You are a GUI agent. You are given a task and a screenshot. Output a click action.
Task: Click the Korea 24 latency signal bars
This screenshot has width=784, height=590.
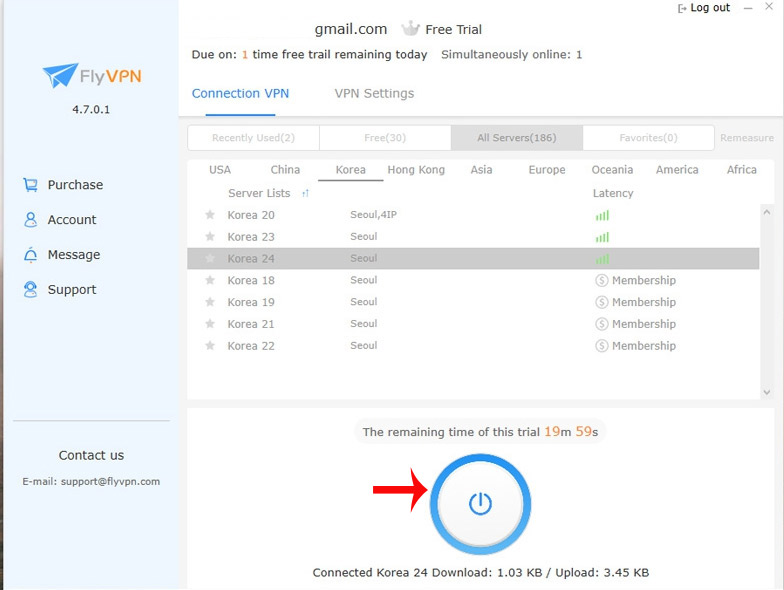pyautogui.click(x=602, y=259)
